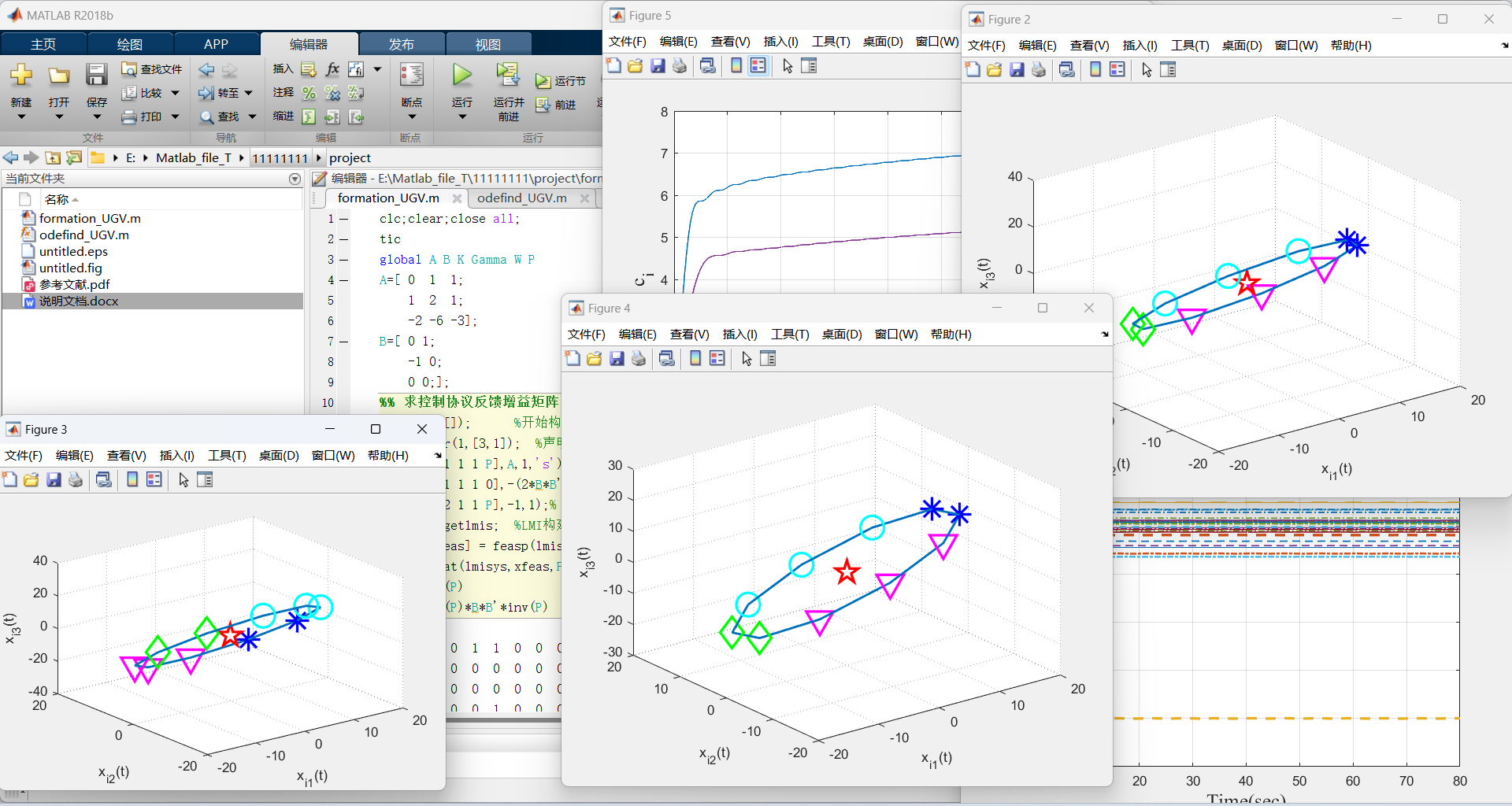The height and width of the screenshot is (806, 1512).
Task: Expand the Breakpoints (断点) dropdown arrow
Action: tap(412, 117)
